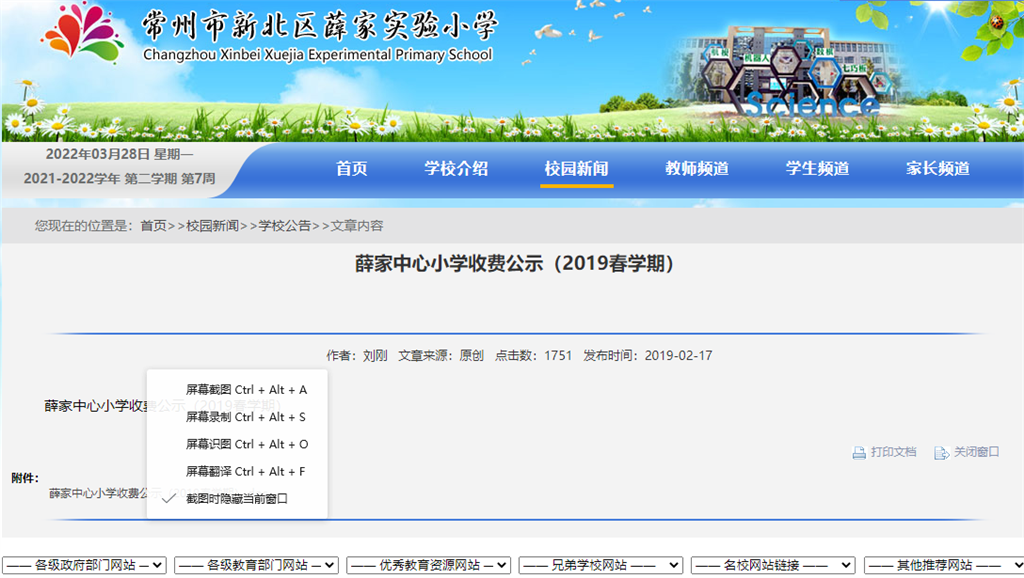Image resolution: width=1024 pixels, height=578 pixels.
Task: Click the 首页 breadcrumb link
Action: [x=153, y=226]
